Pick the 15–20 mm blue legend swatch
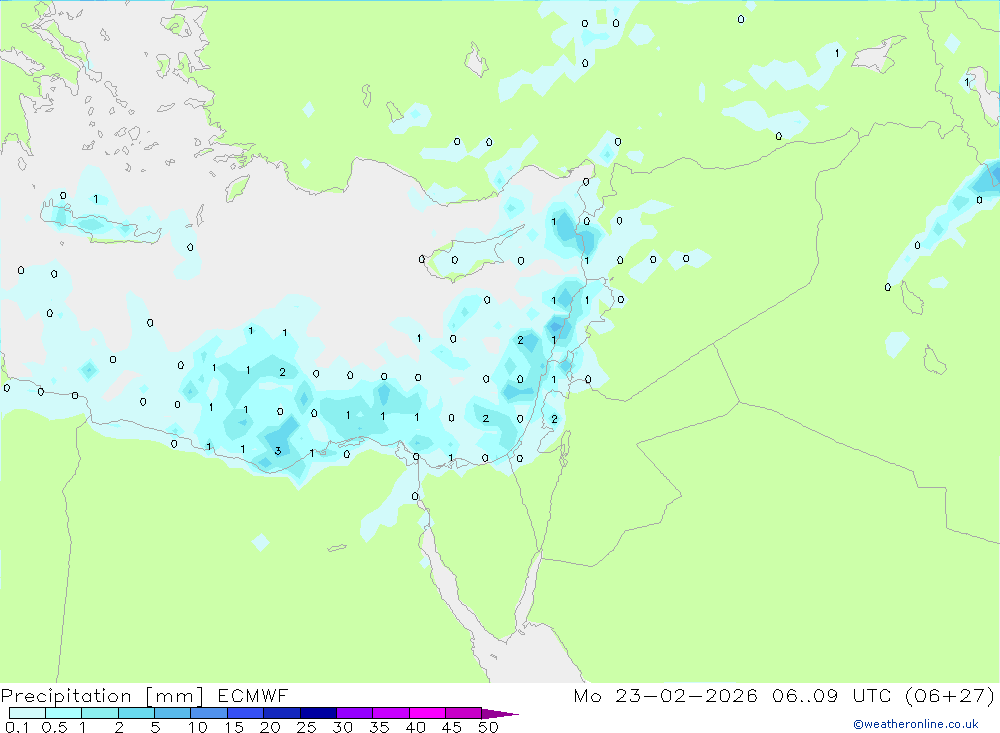 pos(246,713)
